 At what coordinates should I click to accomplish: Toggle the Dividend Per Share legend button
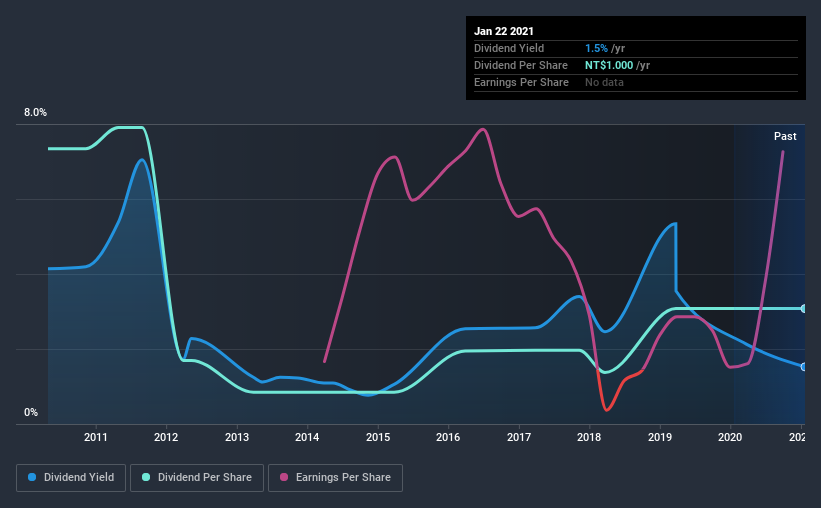click(x=197, y=478)
